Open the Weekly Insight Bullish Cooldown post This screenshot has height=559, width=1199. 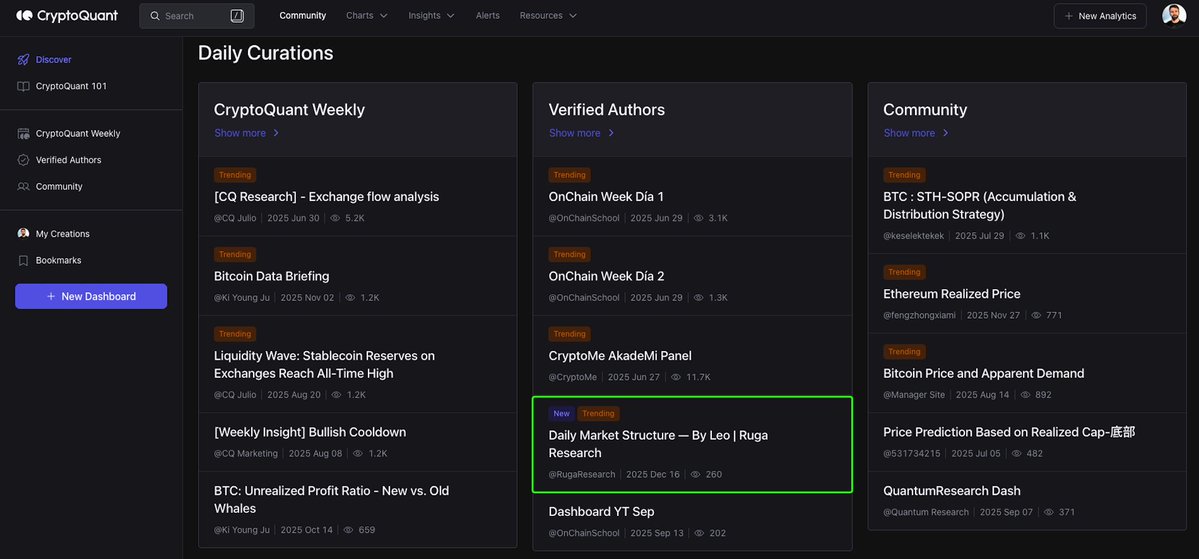coord(310,432)
